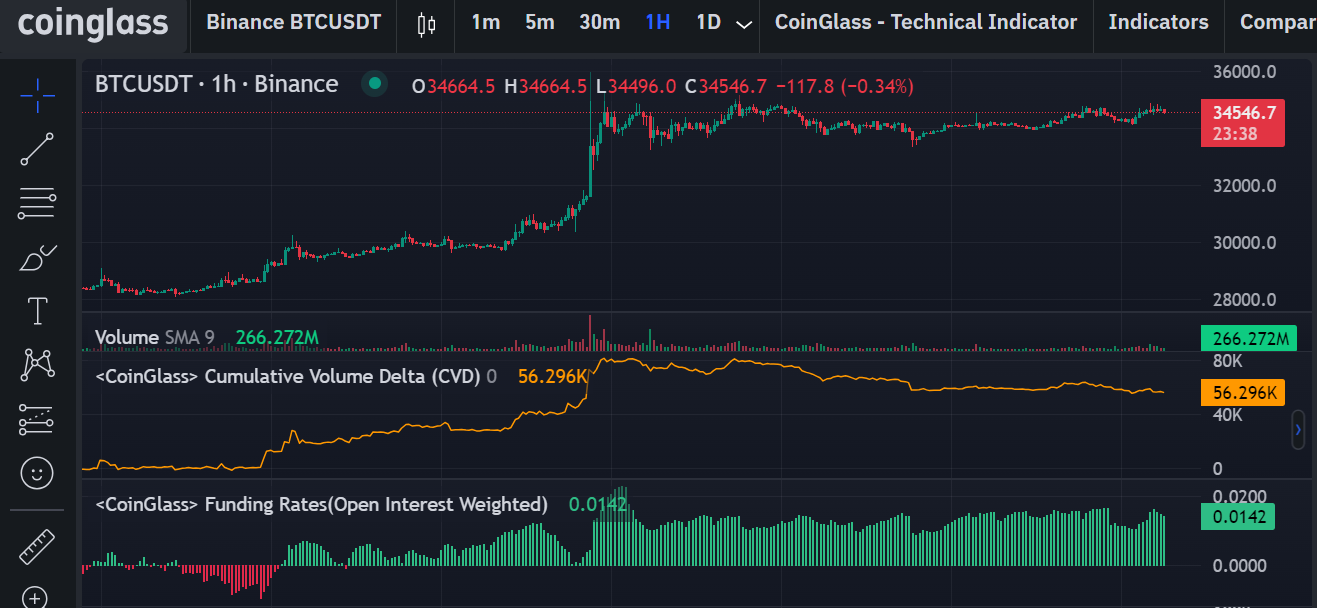The height and width of the screenshot is (608, 1317).
Task: Open the Fibonacci retracement tool
Action: click(x=37, y=204)
